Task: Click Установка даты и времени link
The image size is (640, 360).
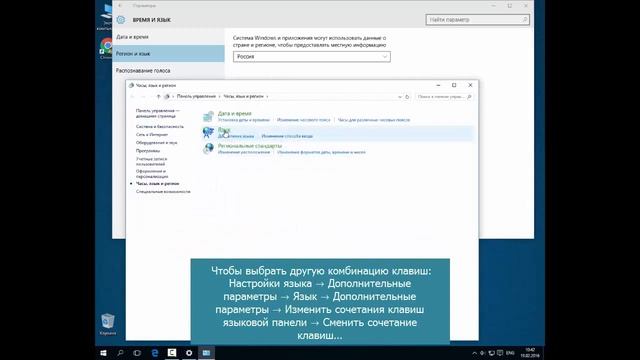Action: [244, 120]
